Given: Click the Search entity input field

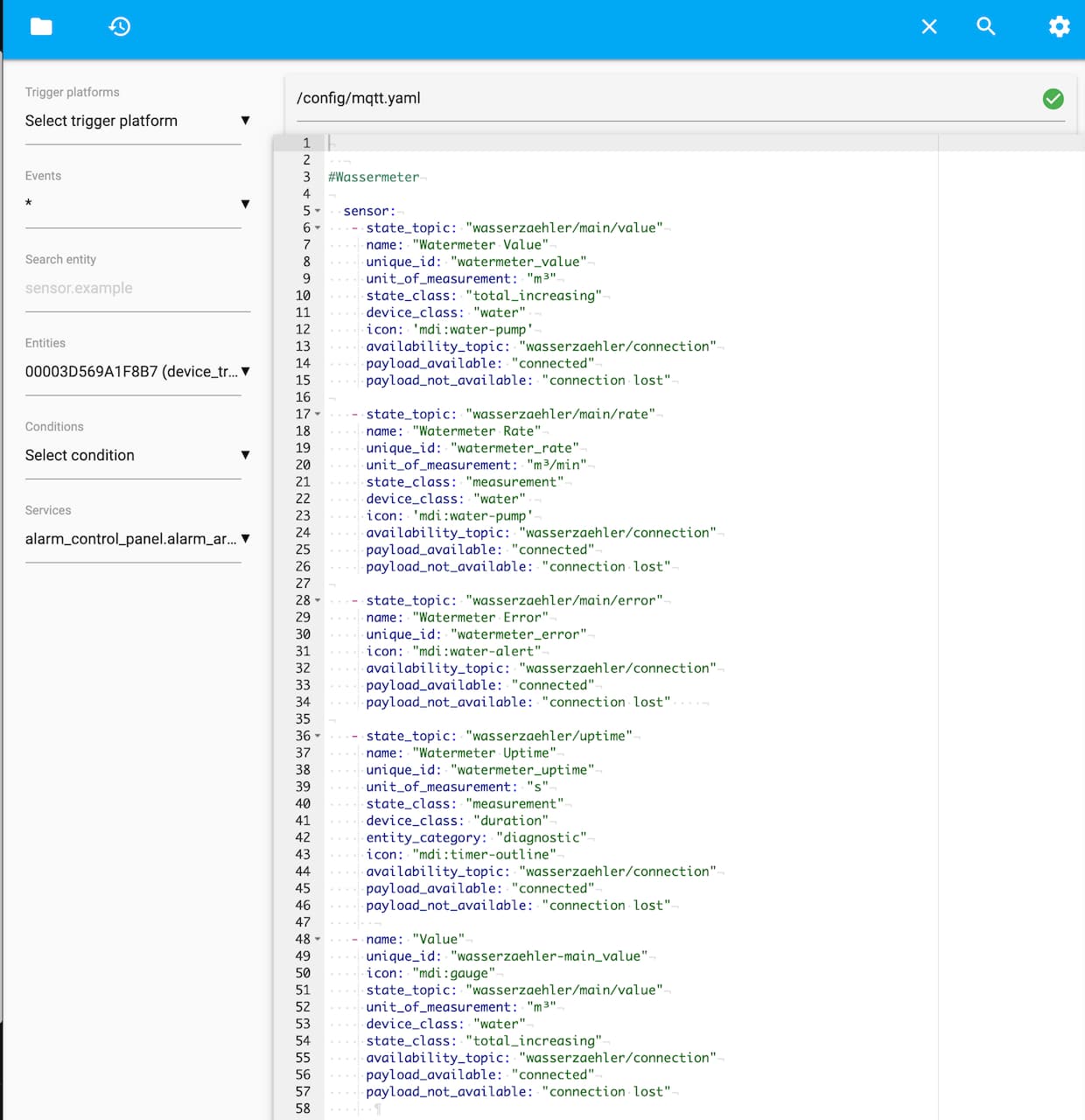Looking at the screenshot, I should coord(137,289).
